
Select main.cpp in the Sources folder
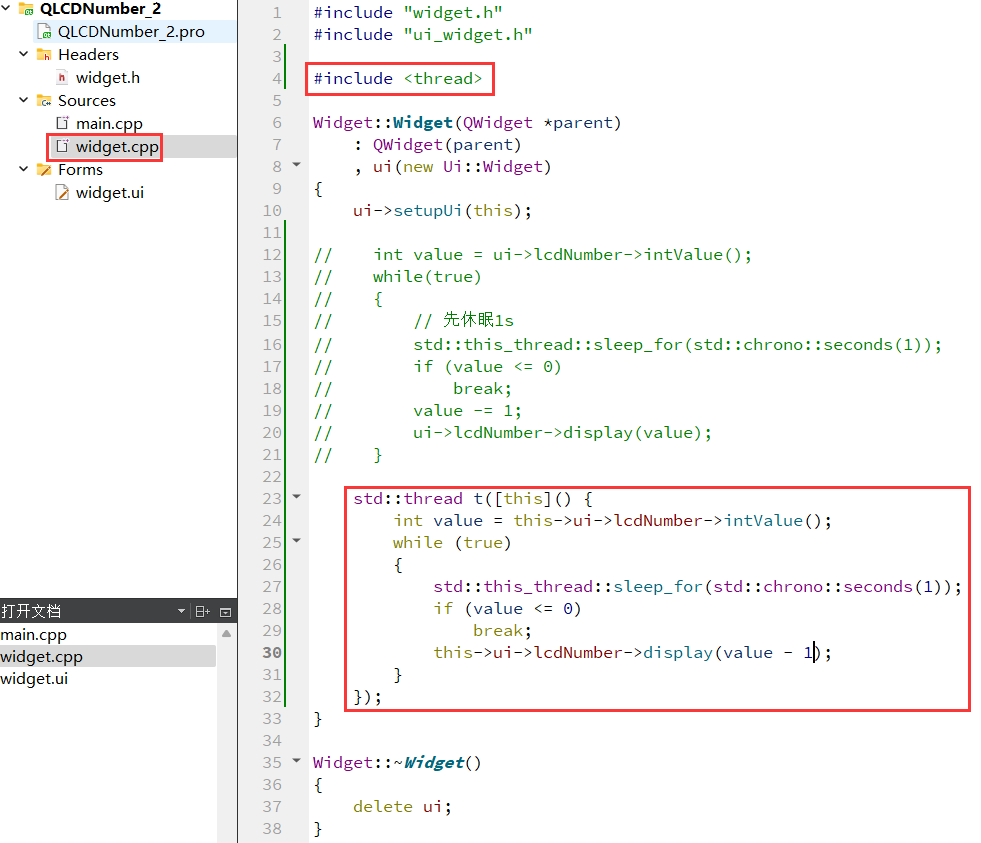click(109, 124)
